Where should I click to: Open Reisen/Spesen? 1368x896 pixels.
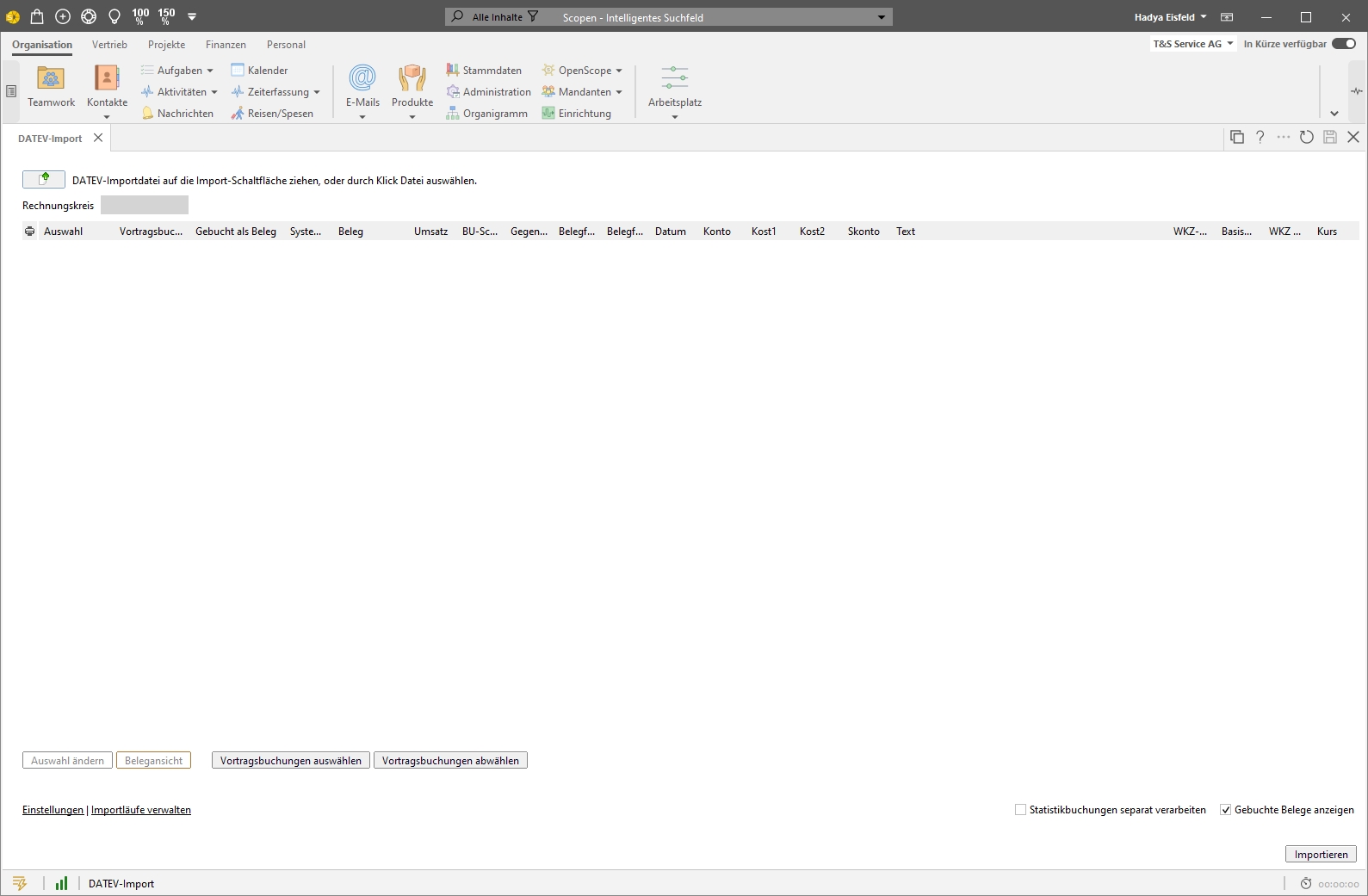(x=272, y=114)
